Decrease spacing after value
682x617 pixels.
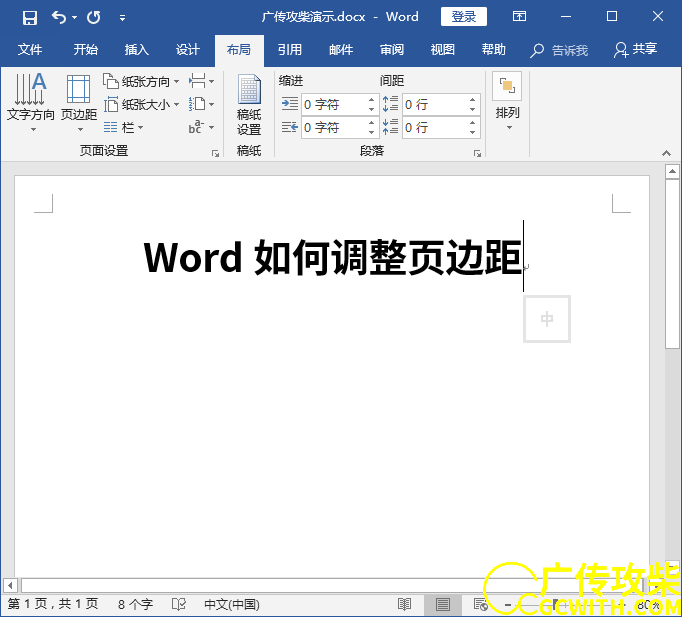point(473,133)
